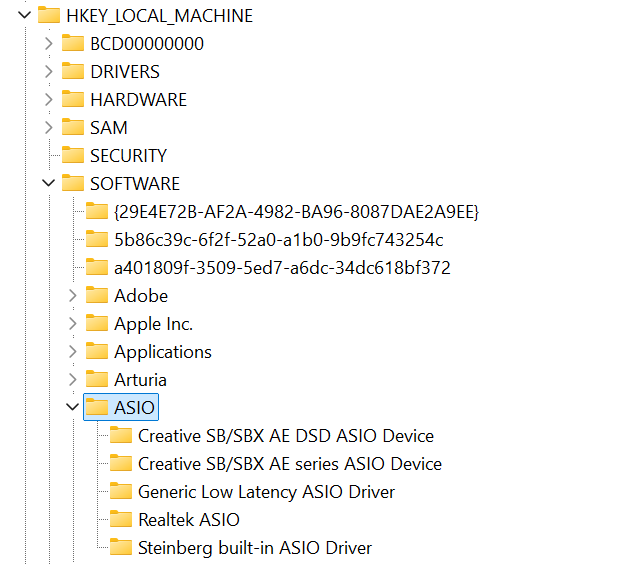Select Generic Low Latency ASIO Driver key
The image size is (628, 564).
coord(266,492)
